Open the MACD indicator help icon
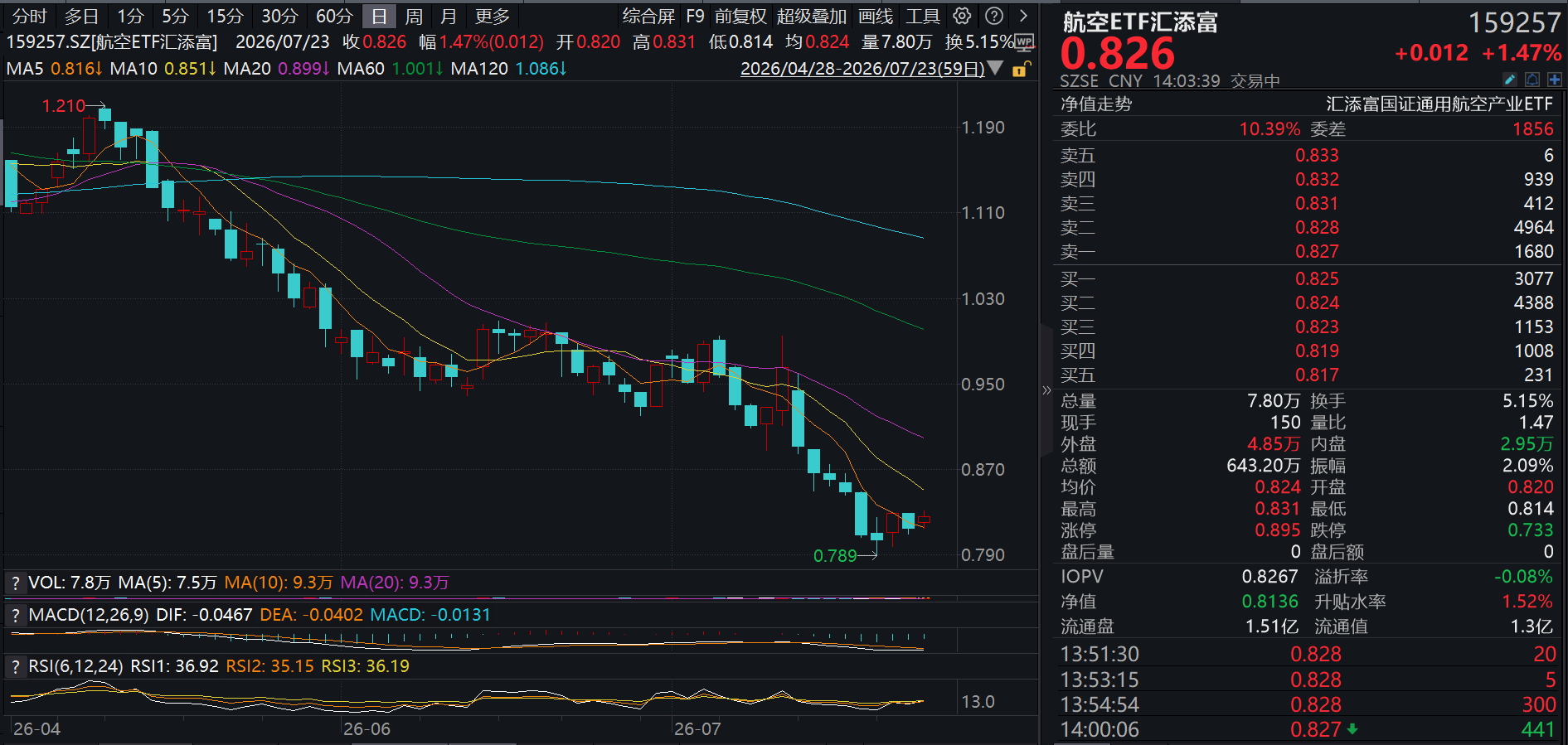The image size is (1568, 745). [15, 616]
